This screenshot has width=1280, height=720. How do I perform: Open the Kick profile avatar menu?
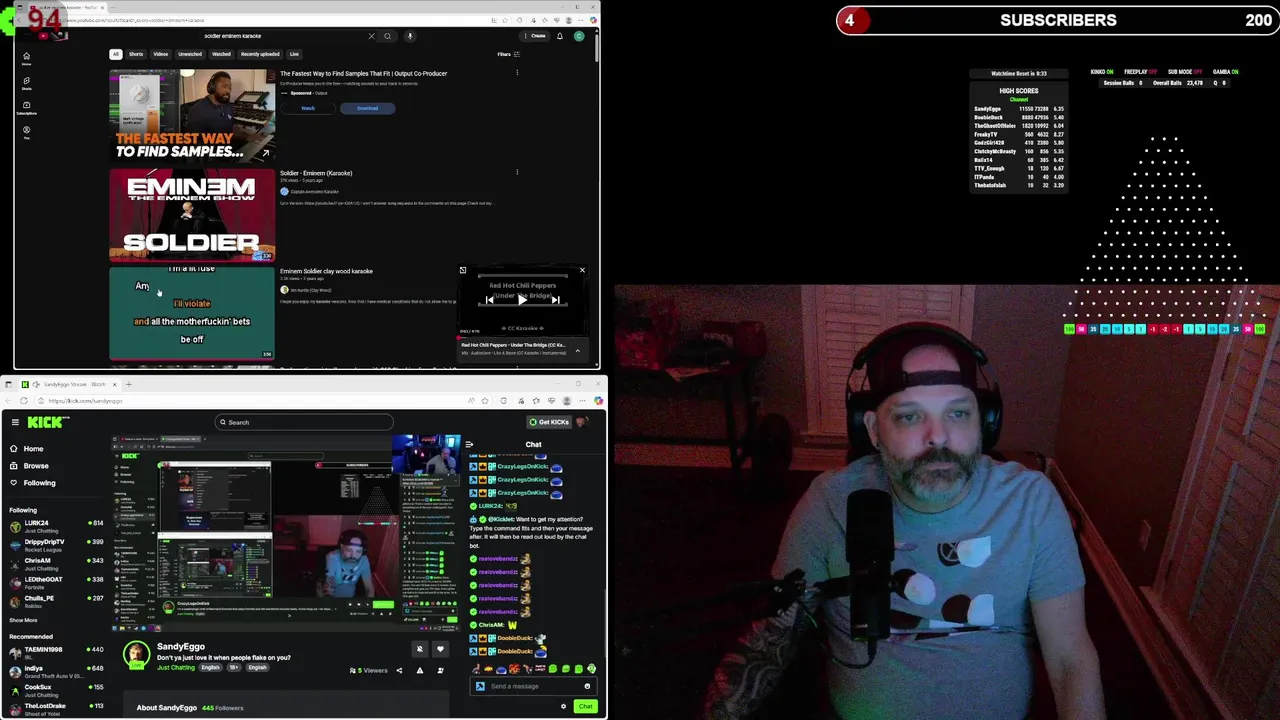[x=582, y=422]
